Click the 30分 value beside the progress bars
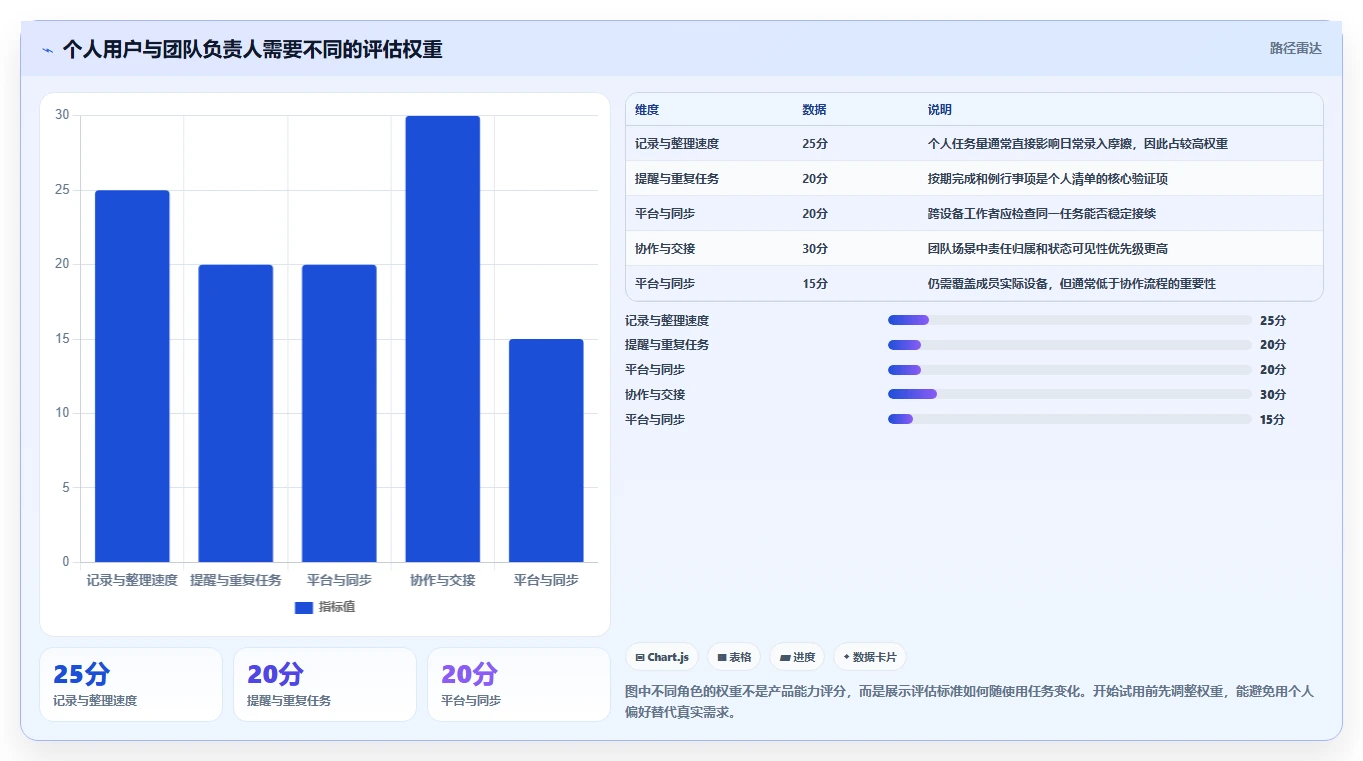The width and height of the screenshot is (1363, 761). coord(1273,394)
